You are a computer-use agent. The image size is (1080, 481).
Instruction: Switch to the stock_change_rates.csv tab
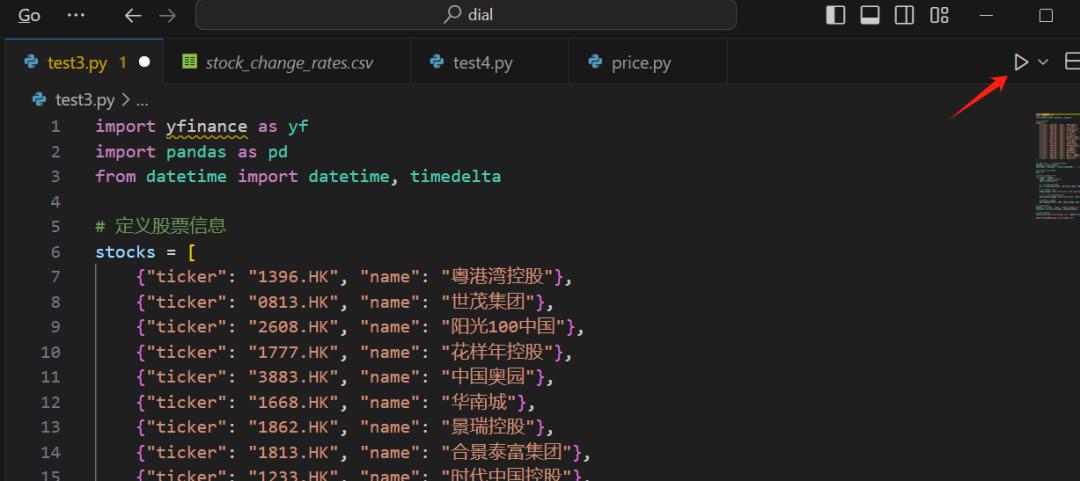click(288, 62)
